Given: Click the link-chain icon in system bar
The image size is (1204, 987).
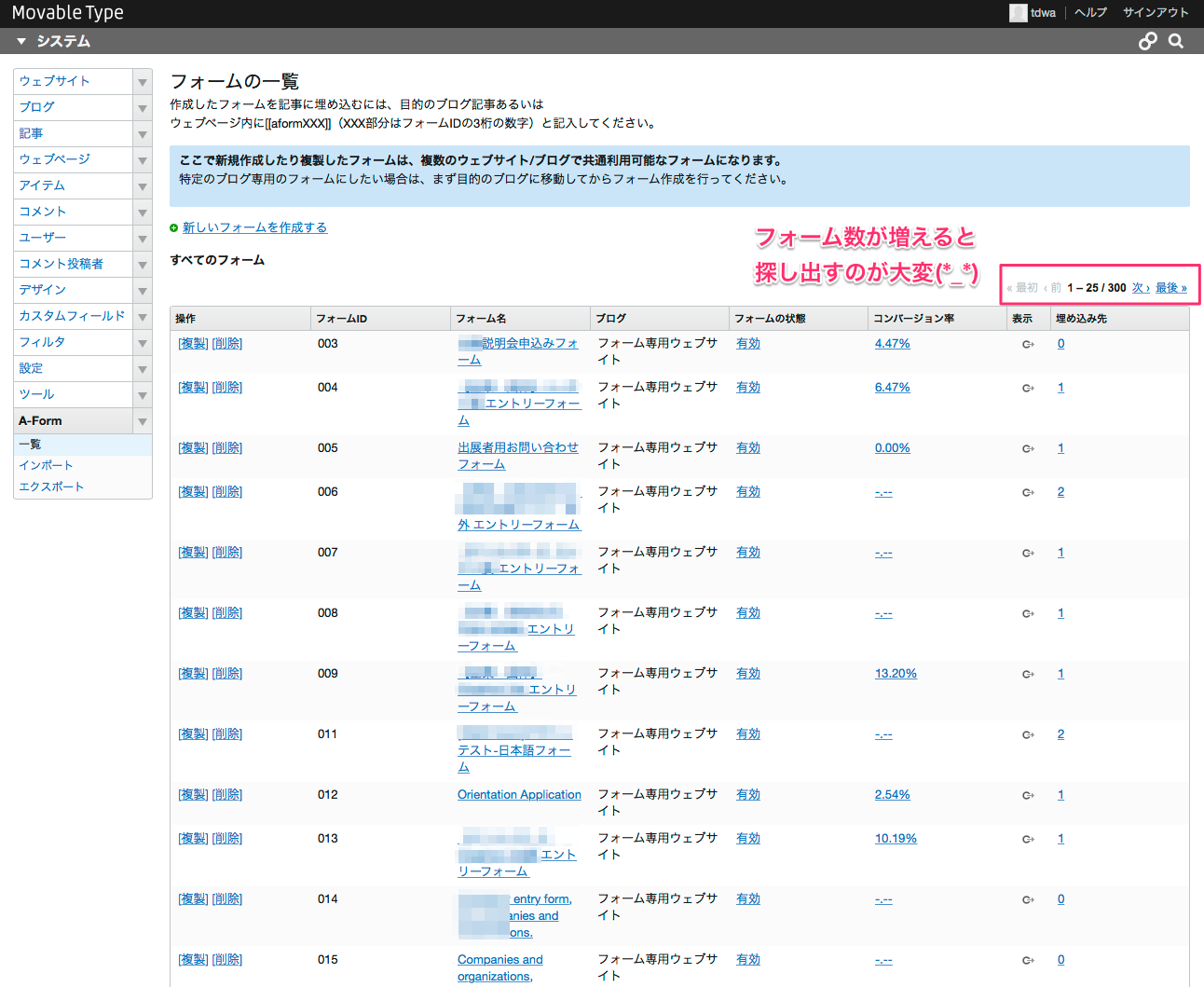Looking at the screenshot, I should coord(1148,41).
